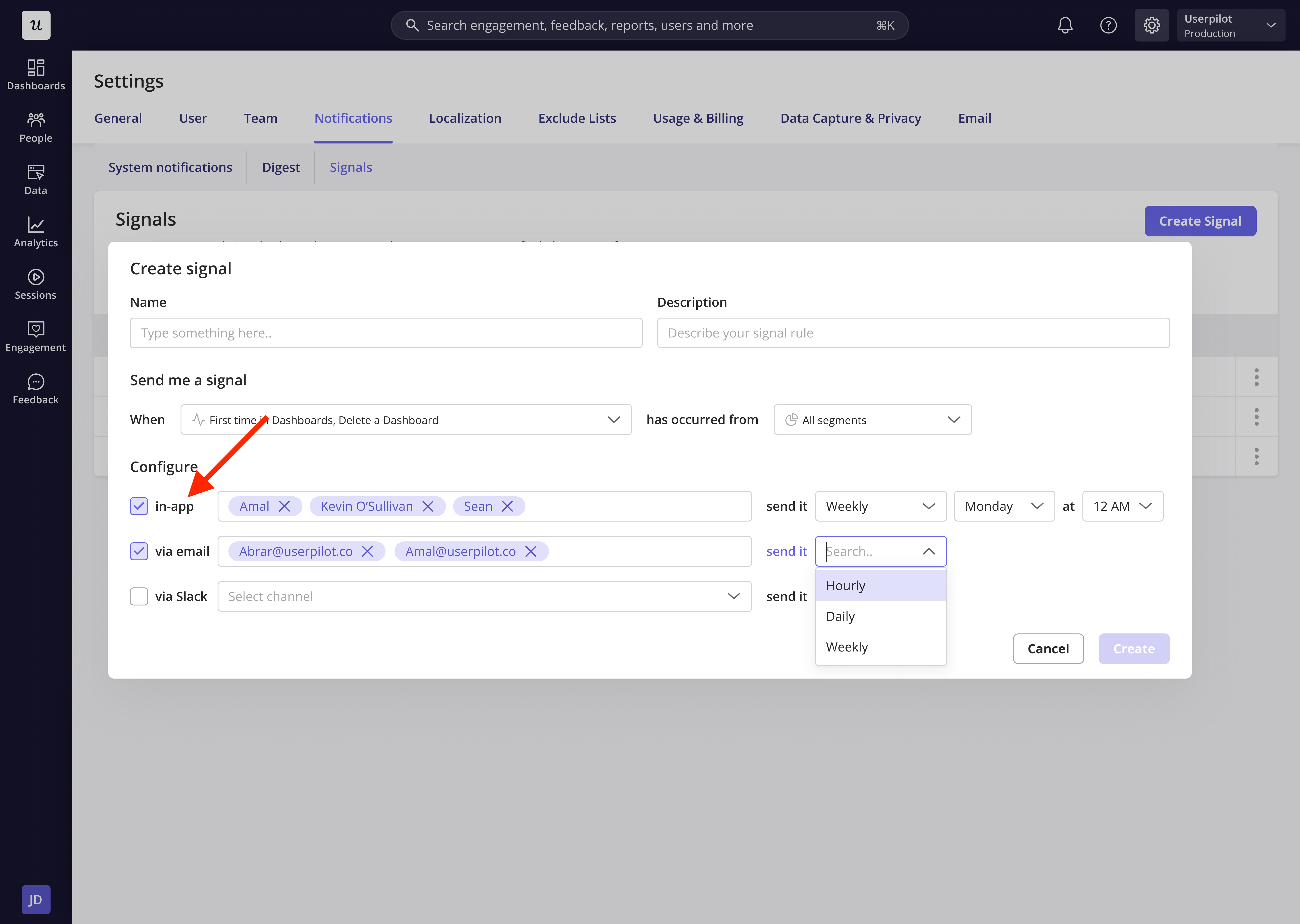Open the help question mark icon
Screen dimensions: 1300x924
(1108, 25)
